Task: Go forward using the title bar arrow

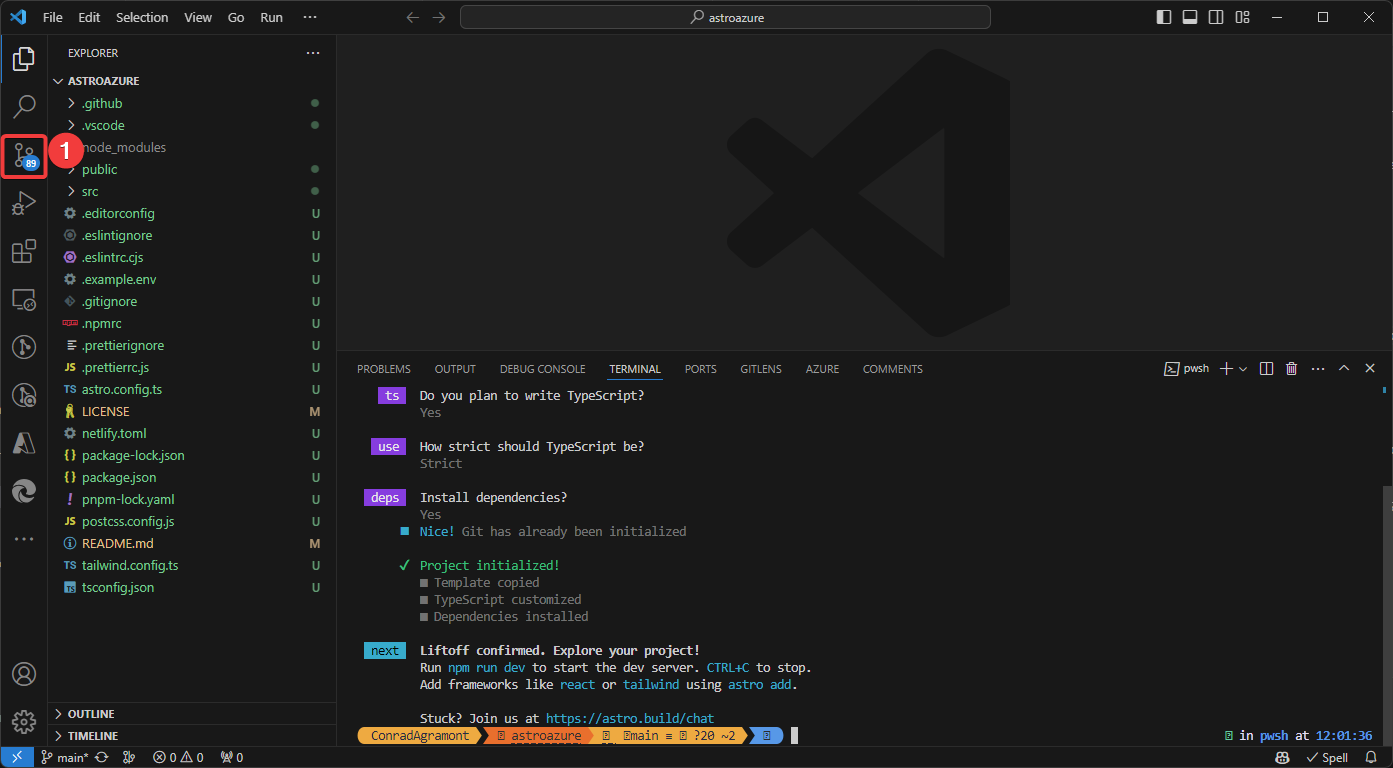Action: click(x=439, y=17)
